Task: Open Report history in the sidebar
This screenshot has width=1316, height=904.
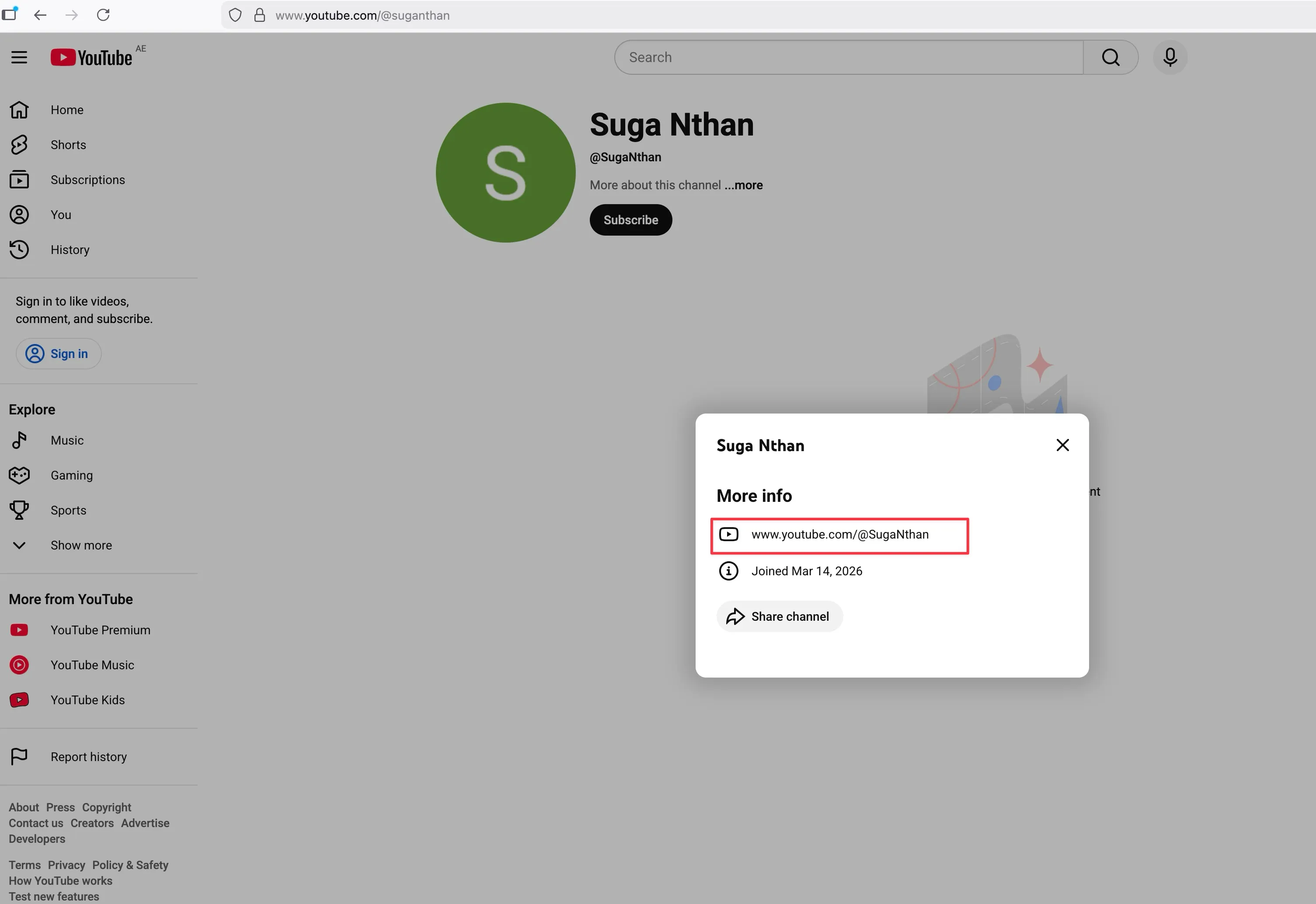Action: click(88, 757)
